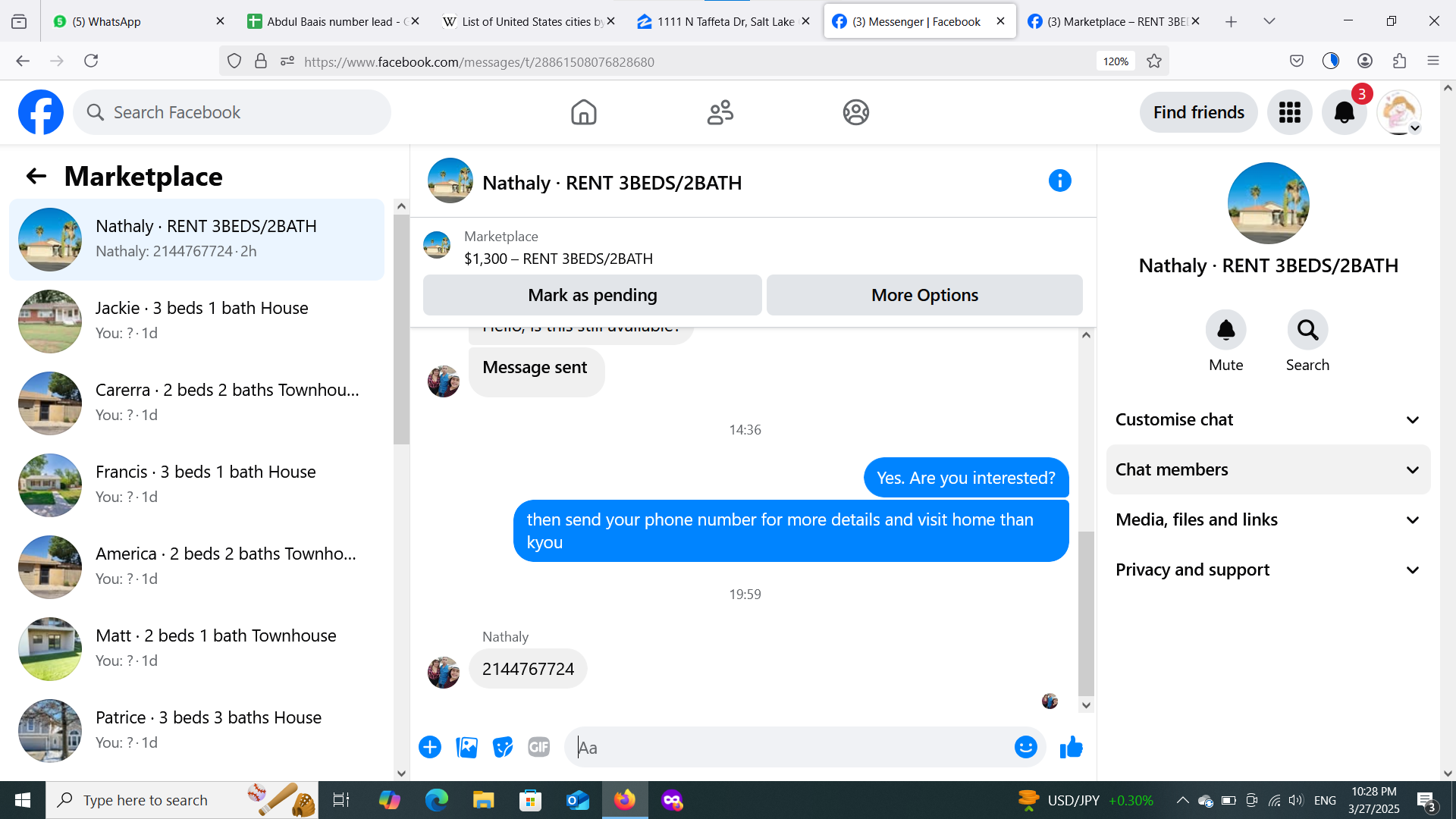The image size is (1456, 819).
Task: Open a new browser tab
Action: click(1232, 21)
